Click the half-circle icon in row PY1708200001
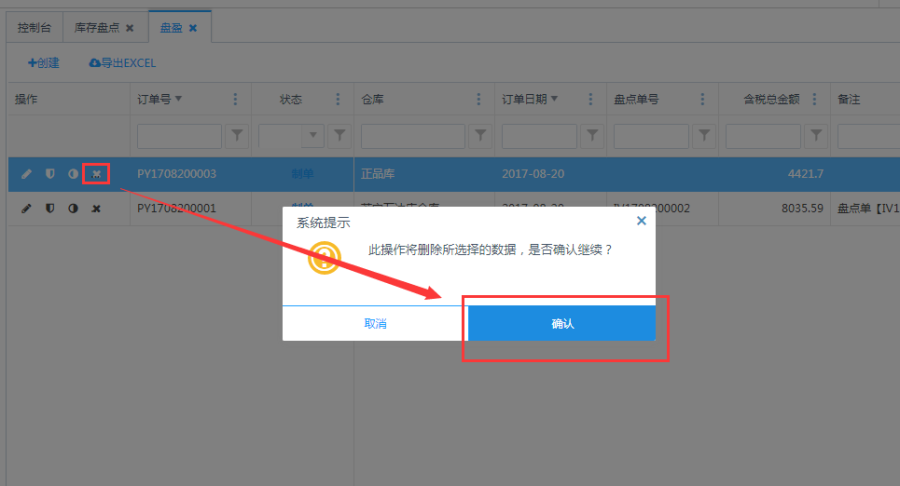 tap(73, 208)
